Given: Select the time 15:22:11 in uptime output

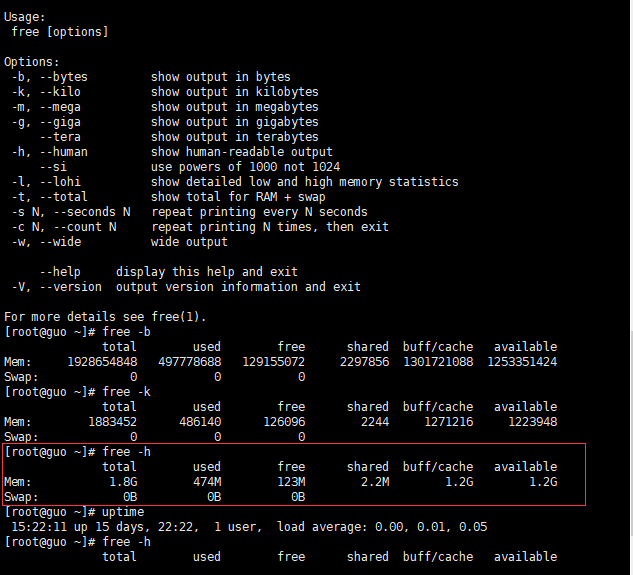Looking at the screenshot, I should point(39,527).
